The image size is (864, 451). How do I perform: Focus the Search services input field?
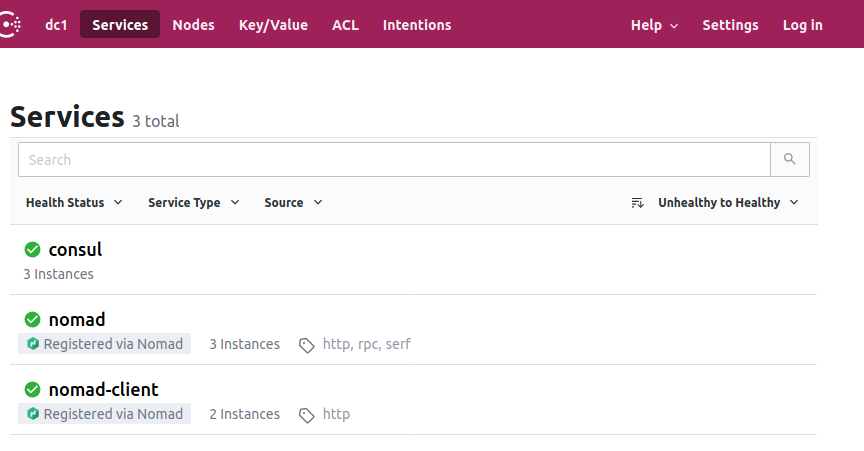point(394,159)
